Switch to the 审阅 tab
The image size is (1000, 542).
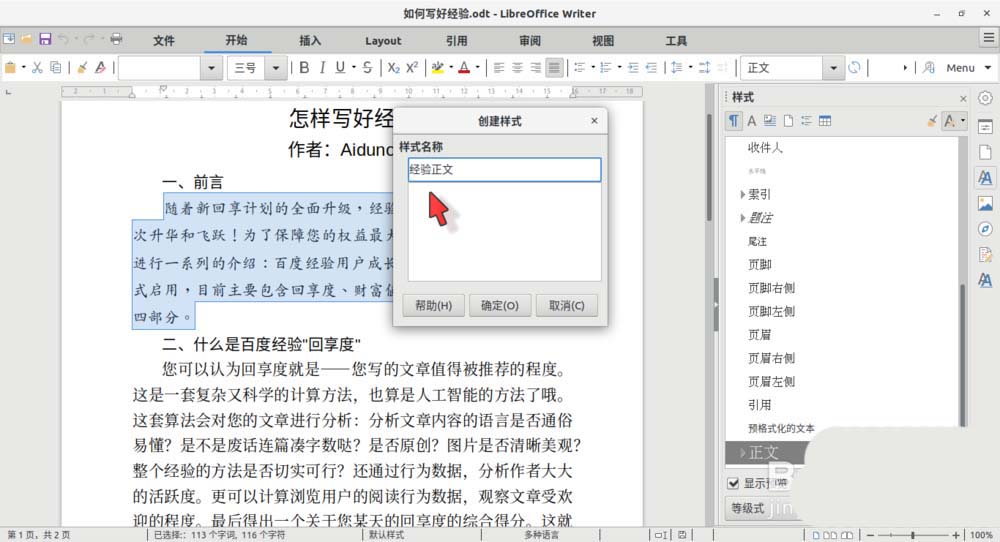(x=530, y=41)
